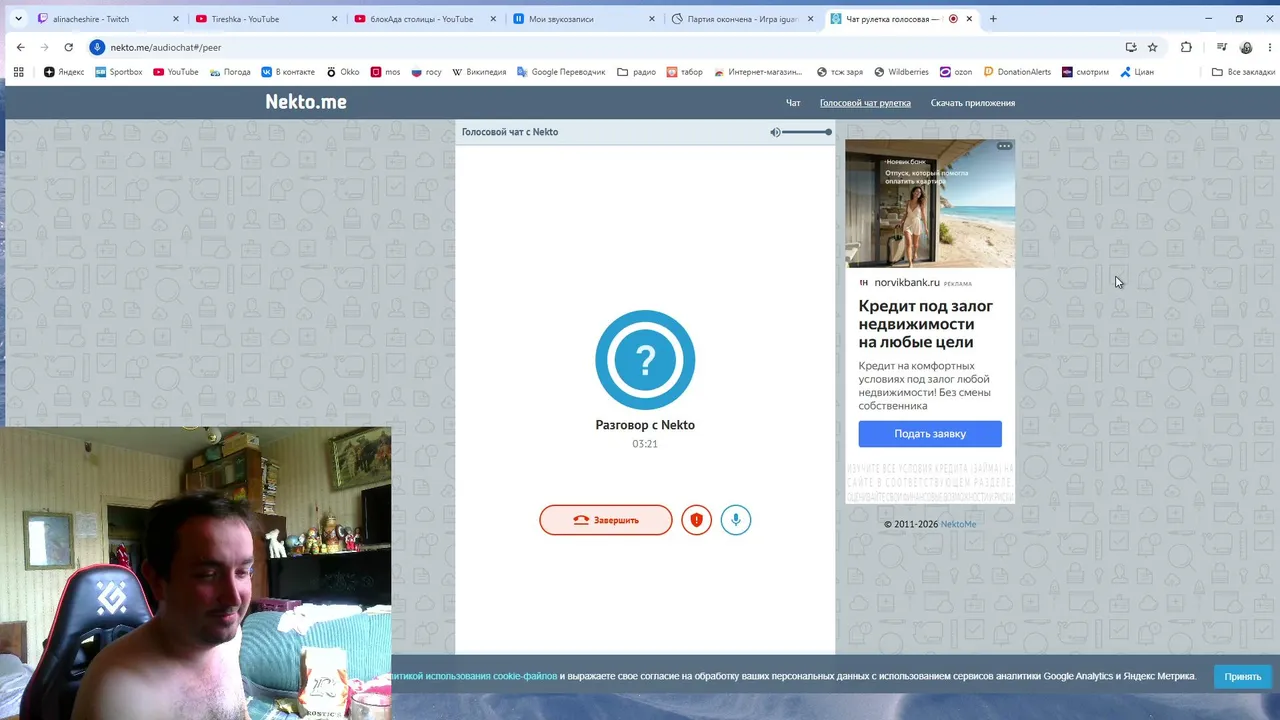Report the user with the red shield icon

696,520
